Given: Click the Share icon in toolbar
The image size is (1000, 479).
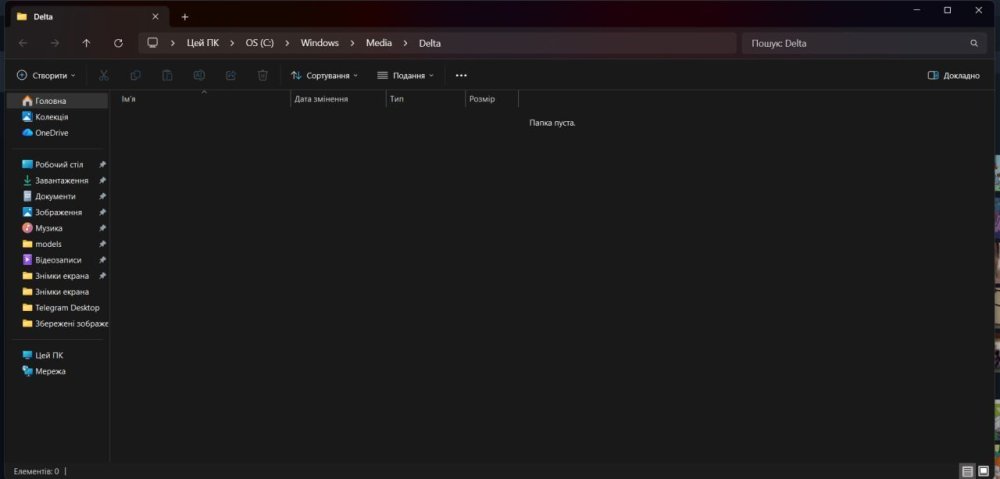Looking at the screenshot, I should click(231, 75).
